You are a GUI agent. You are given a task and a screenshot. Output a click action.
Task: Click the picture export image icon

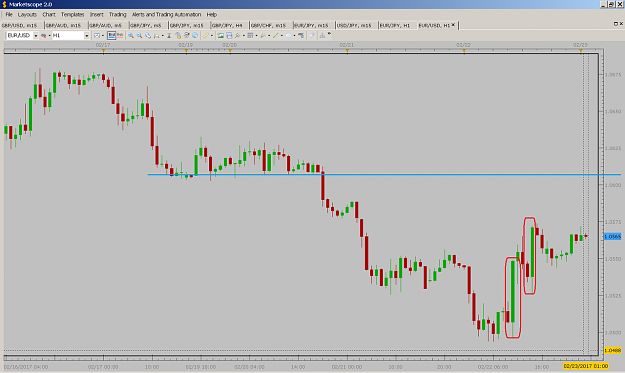point(220,35)
